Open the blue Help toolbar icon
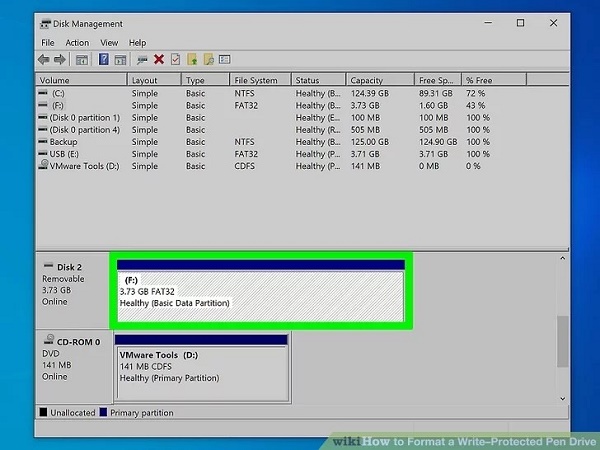Viewport: 600px width, 450px height. click(x=103, y=59)
